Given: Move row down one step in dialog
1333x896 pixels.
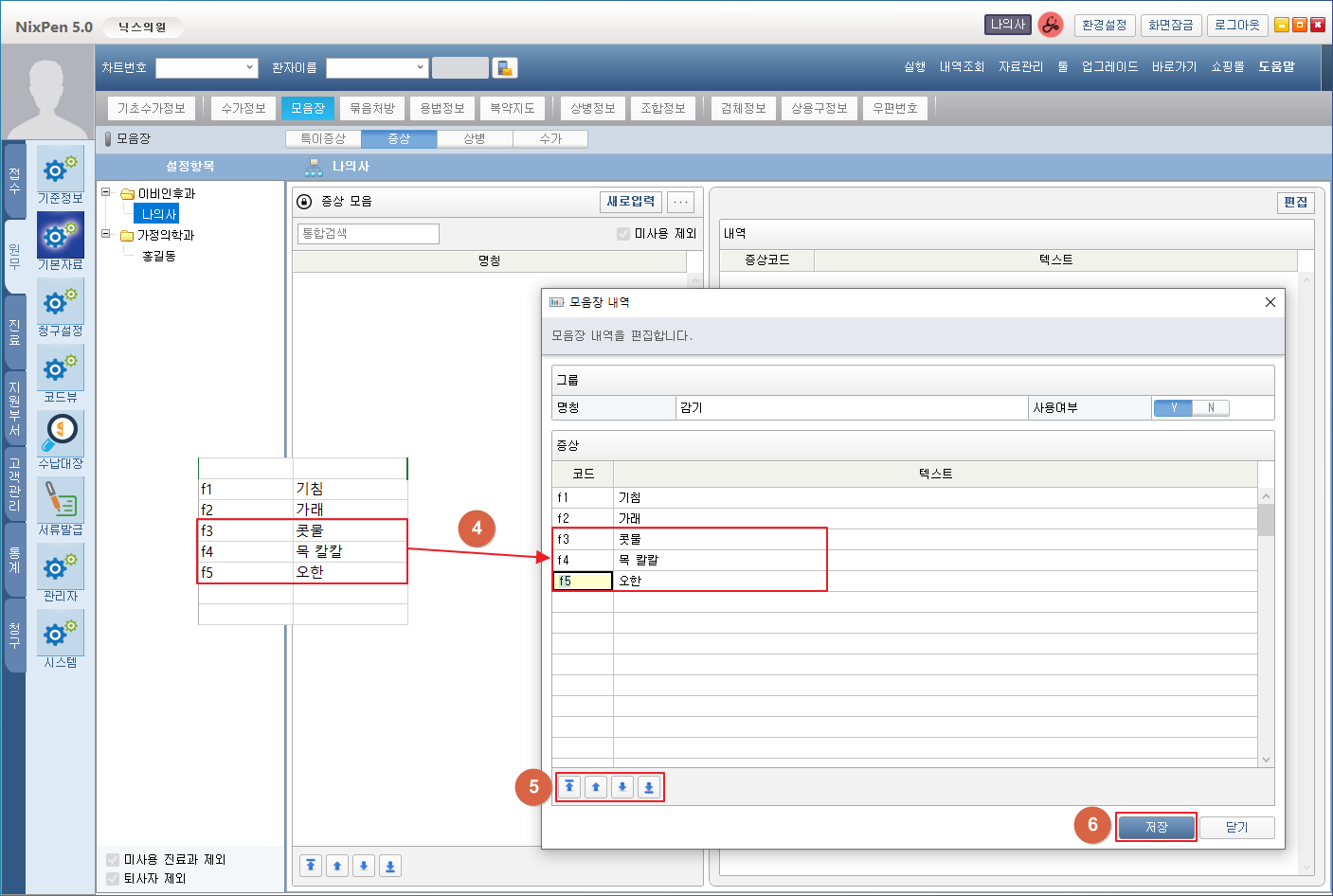Looking at the screenshot, I should coord(622,787).
